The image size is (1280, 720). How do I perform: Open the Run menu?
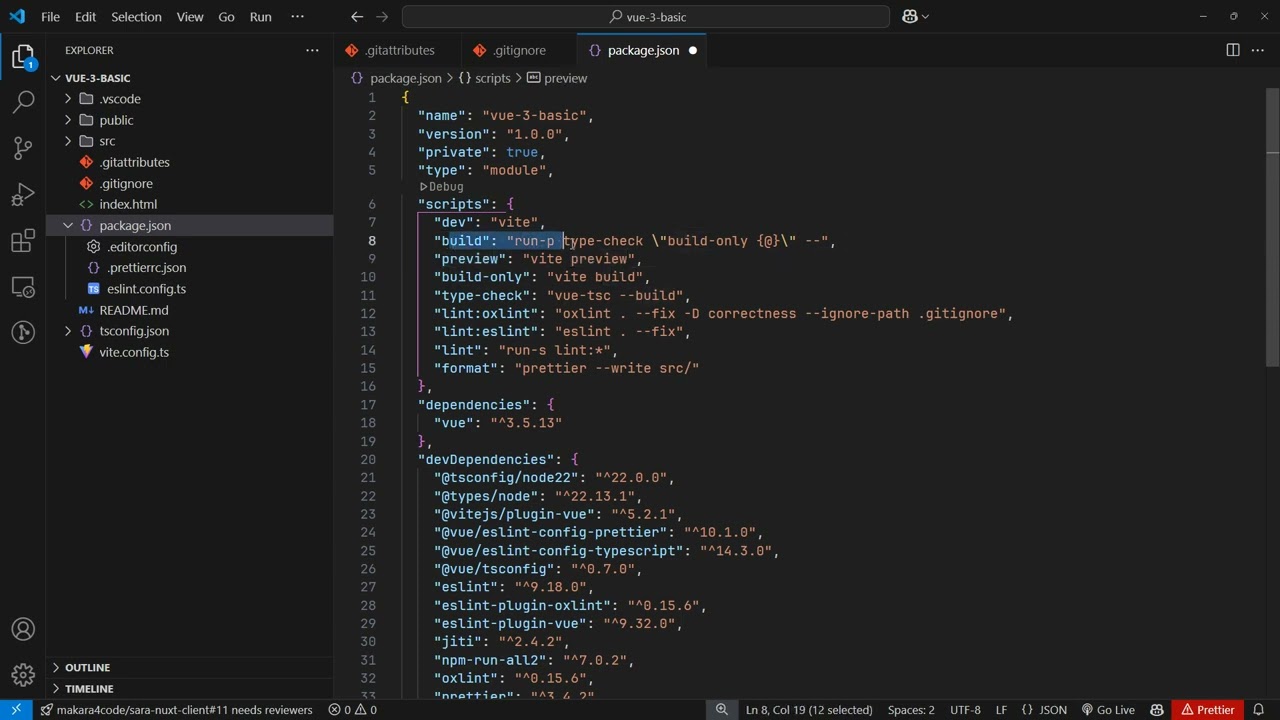tap(260, 16)
